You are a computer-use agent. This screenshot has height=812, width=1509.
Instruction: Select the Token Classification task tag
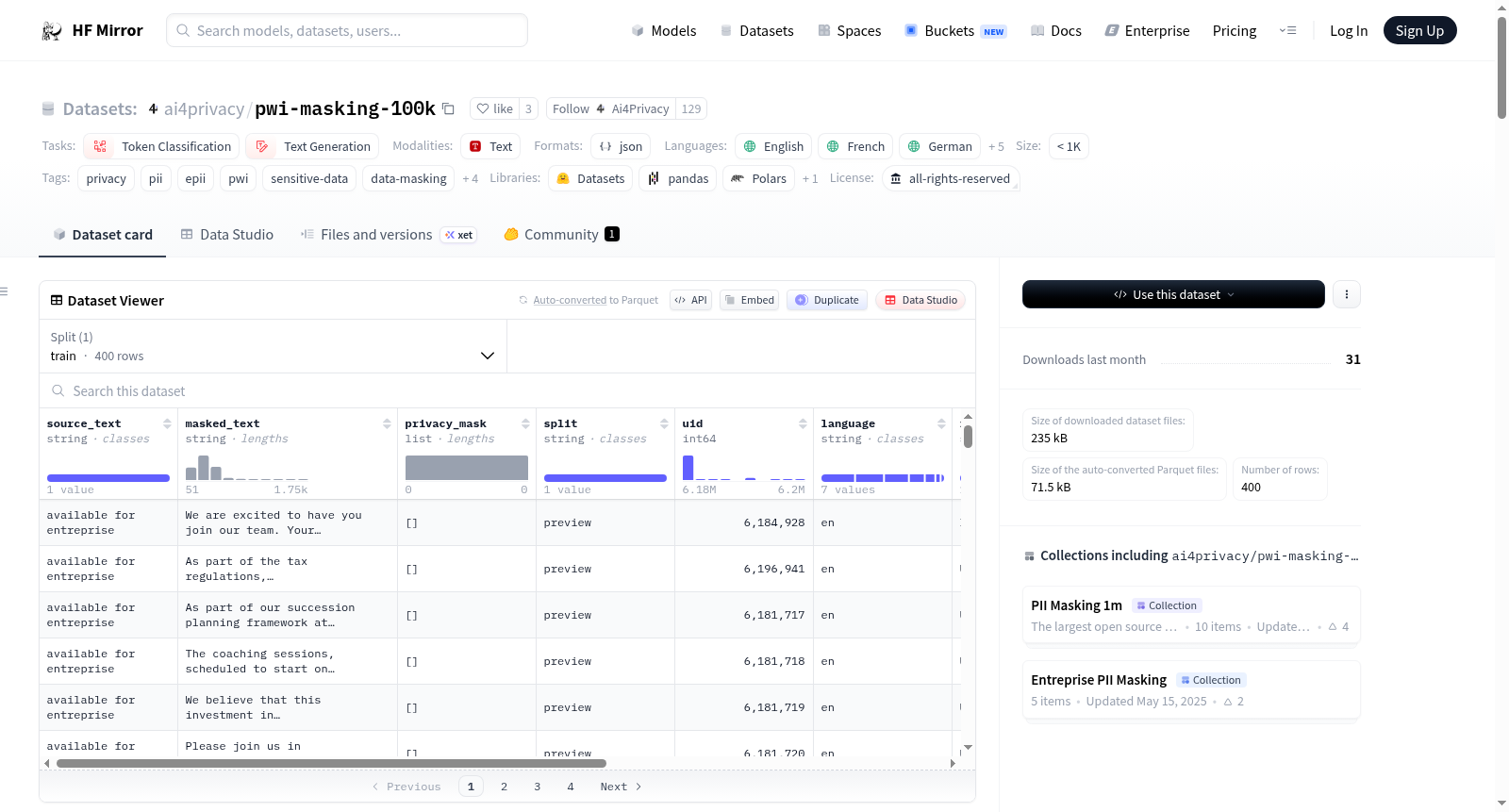click(x=161, y=147)
